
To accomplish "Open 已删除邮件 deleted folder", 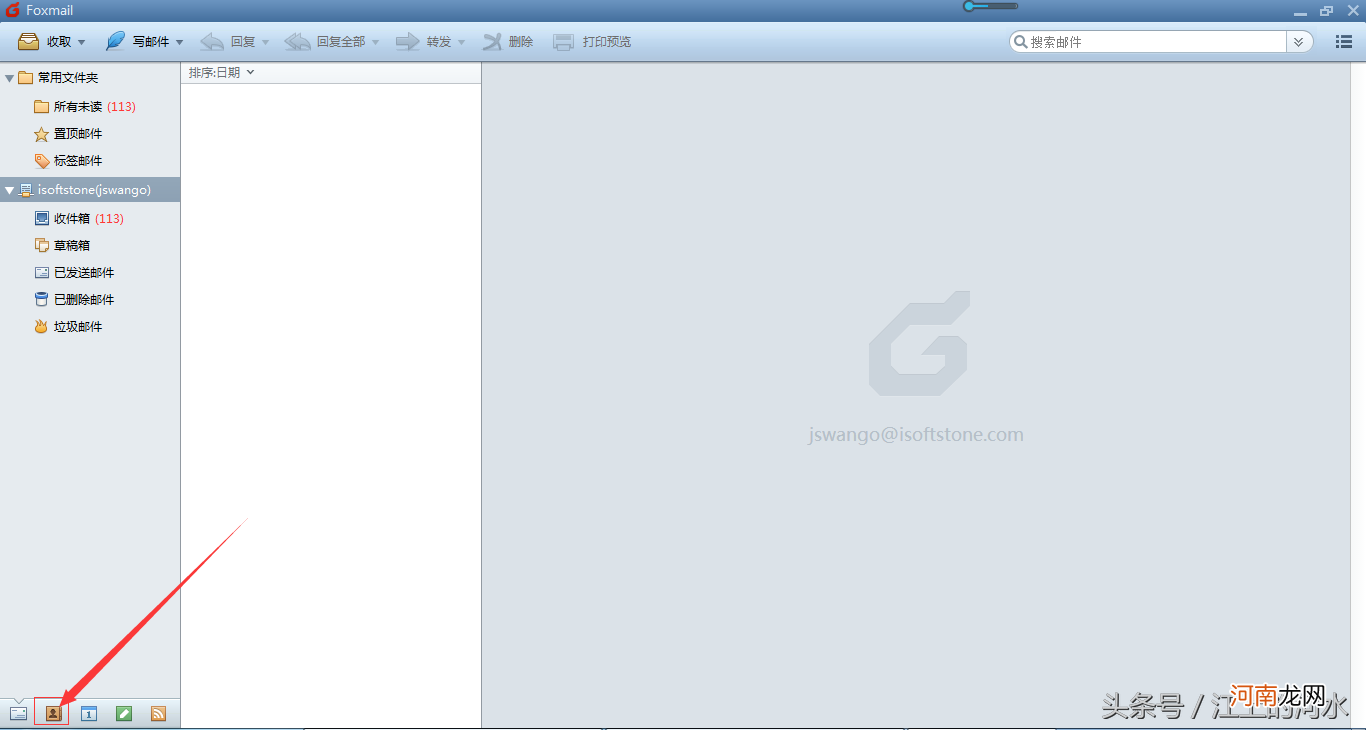I will [74, 300].
